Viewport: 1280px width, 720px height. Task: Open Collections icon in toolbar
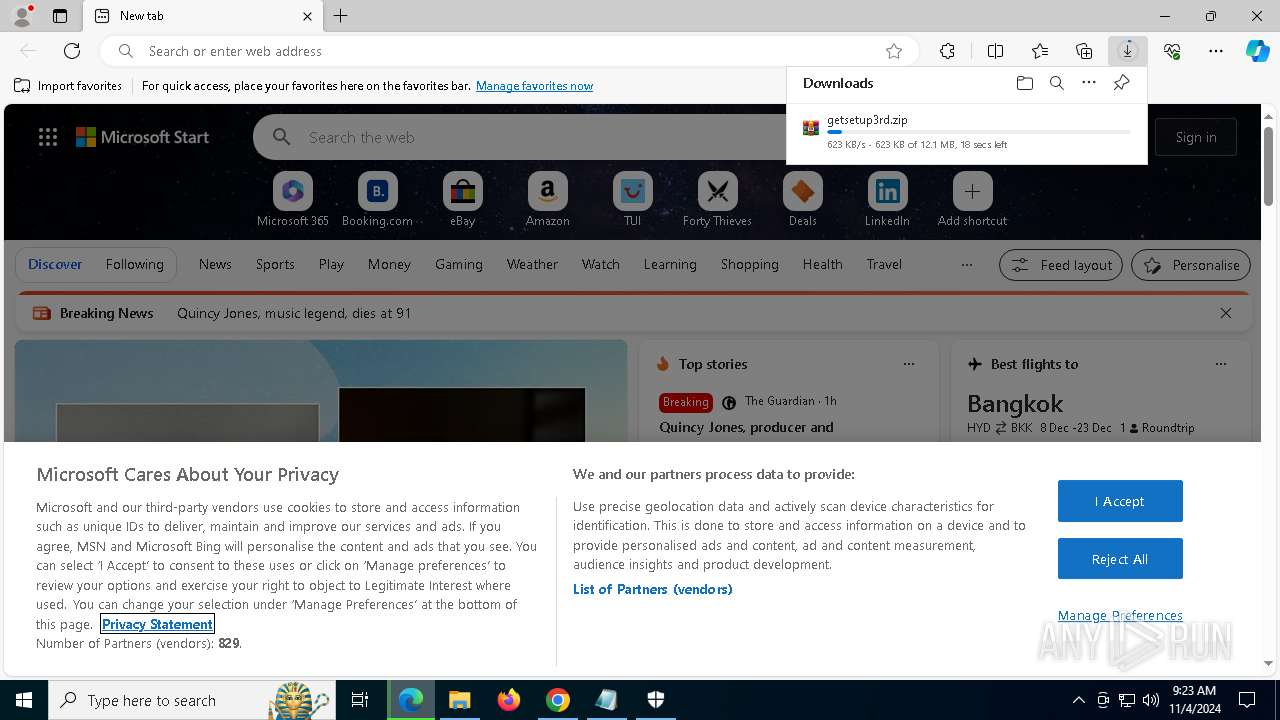tap(1084, 51)
